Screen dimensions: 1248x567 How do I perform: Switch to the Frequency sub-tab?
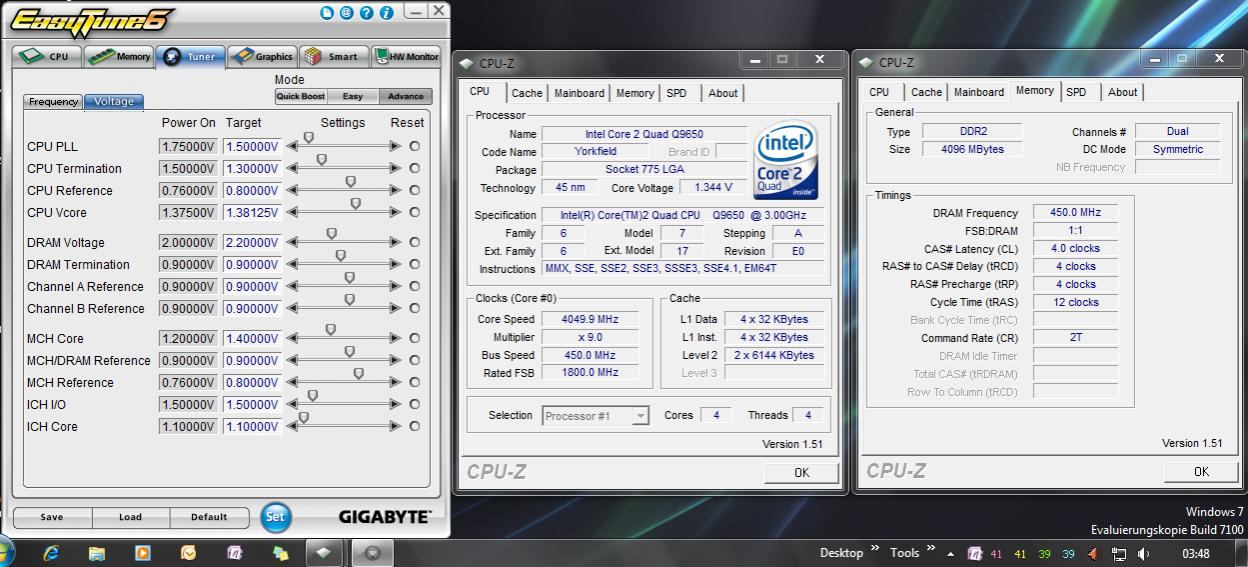(x=54, y=101)
